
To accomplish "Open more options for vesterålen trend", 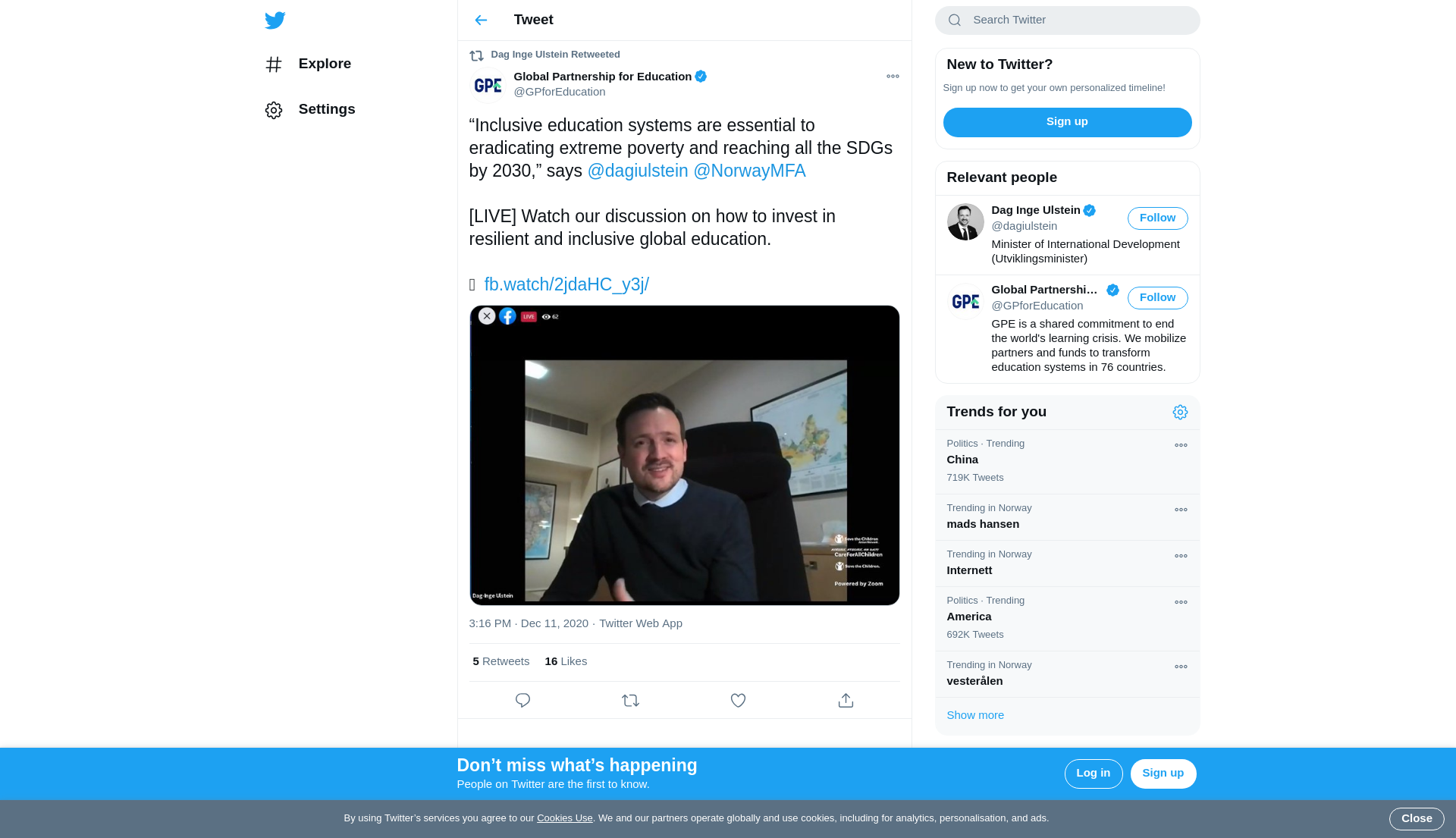I will click(1181, 667).
